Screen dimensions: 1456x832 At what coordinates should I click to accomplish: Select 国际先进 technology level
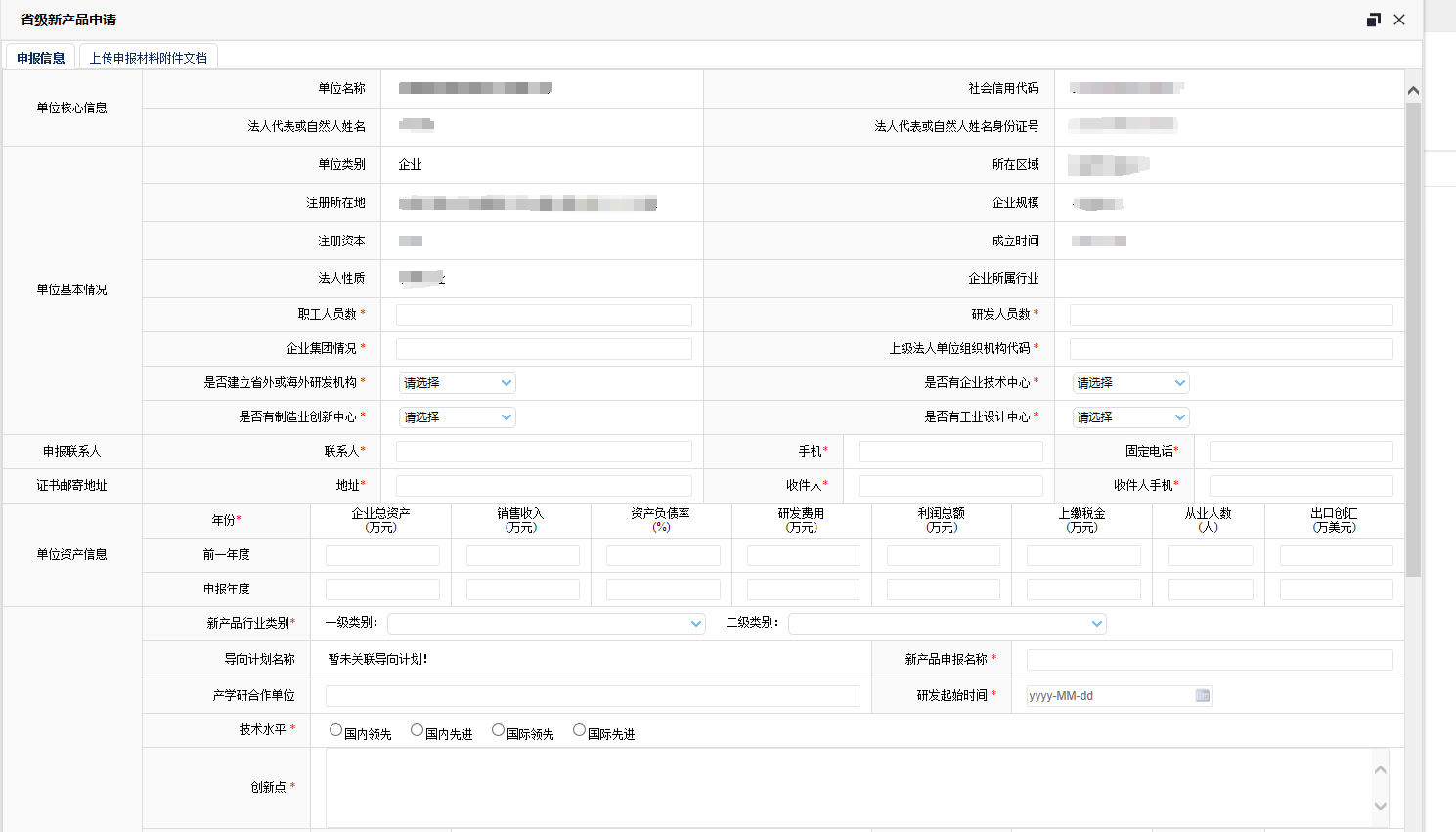click(x=579, y=730)
